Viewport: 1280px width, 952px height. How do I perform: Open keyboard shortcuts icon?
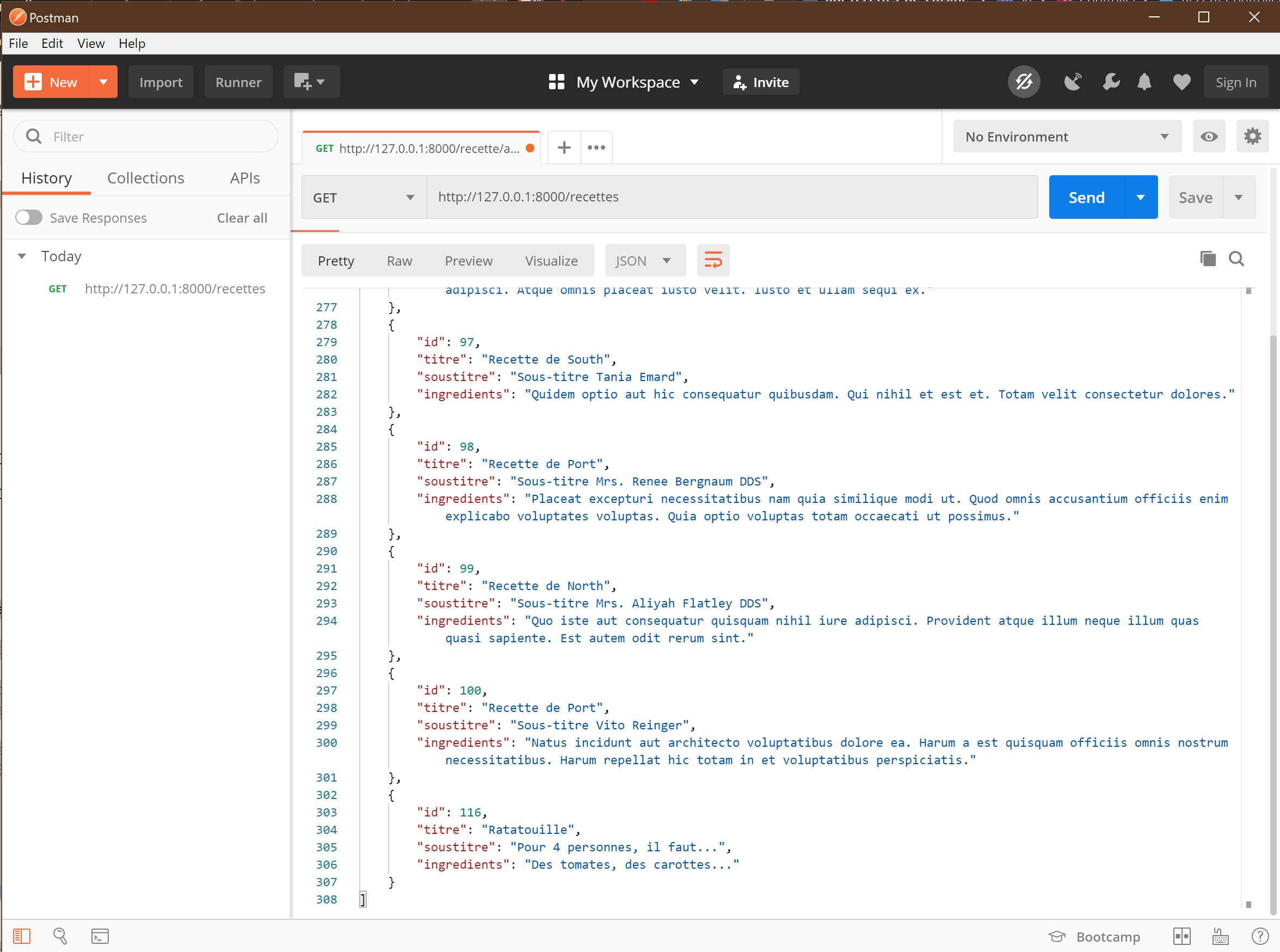pos(1220,936)
